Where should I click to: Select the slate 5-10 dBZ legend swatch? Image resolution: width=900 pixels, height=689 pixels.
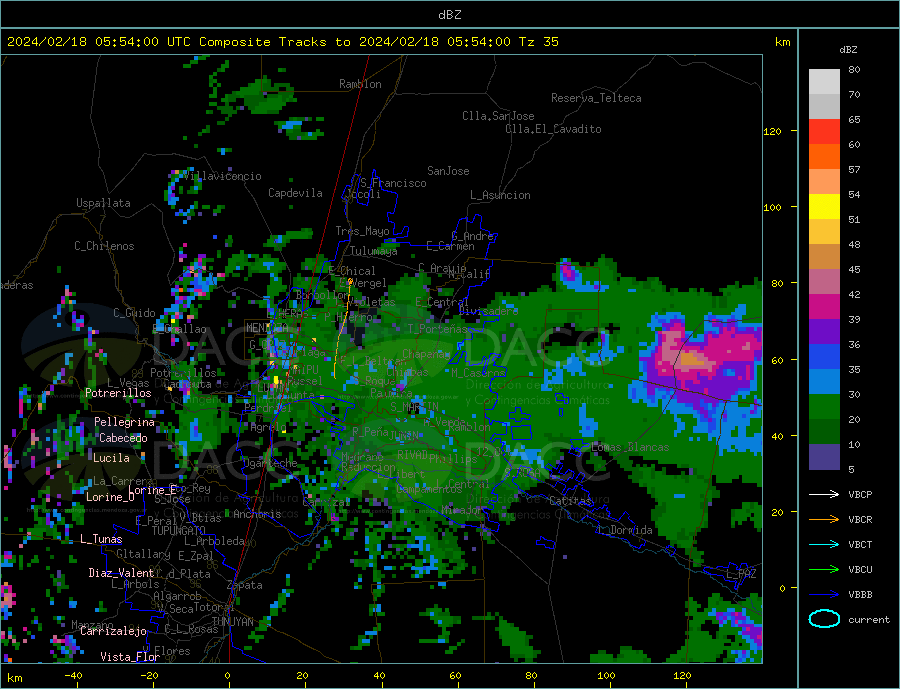click(x=824, y=457)
